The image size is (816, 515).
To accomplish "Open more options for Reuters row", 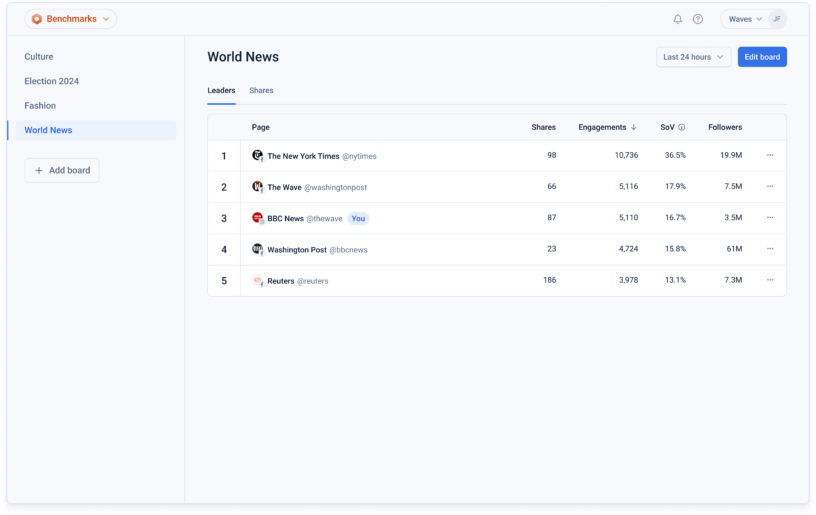I will pos(769,280).
